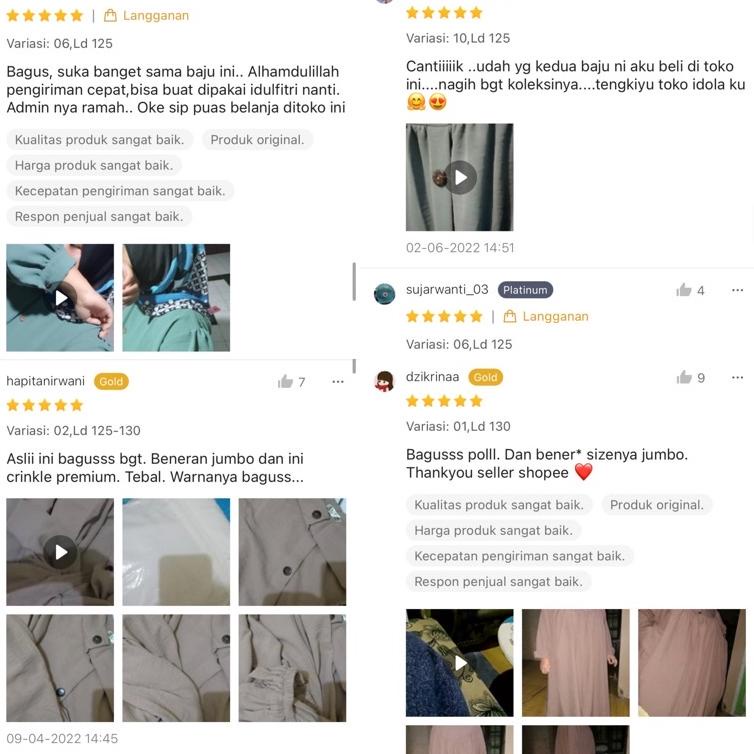Like hapitanirwani's review with thumbs-up icon

285,381
